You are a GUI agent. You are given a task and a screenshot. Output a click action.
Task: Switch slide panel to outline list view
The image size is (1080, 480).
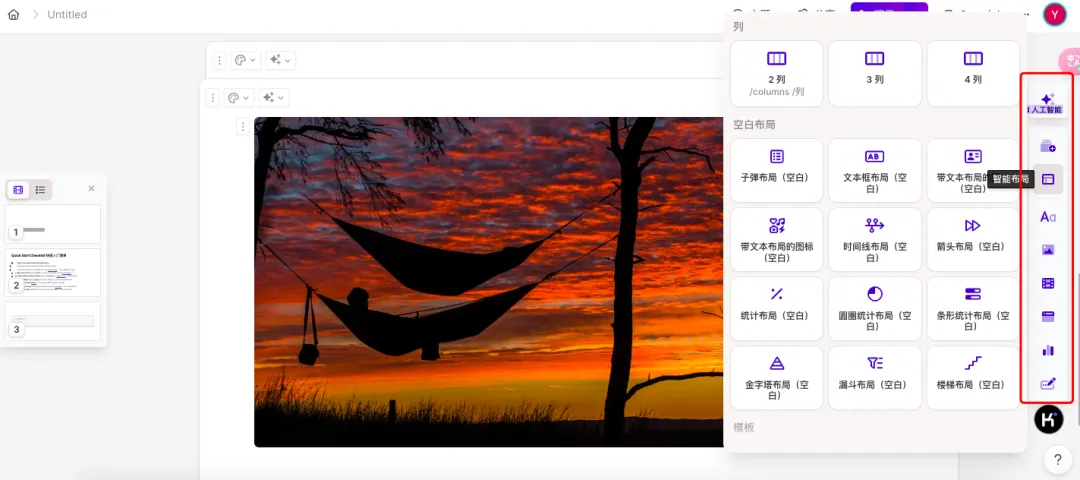pos(40,189)
